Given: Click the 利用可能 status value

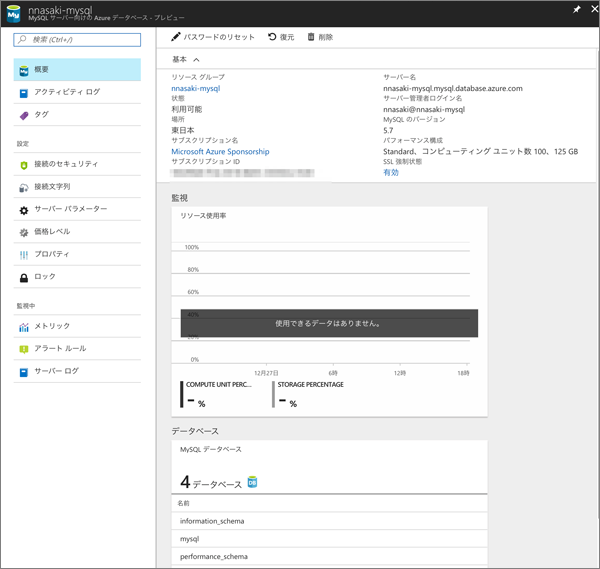Looking at the screenshot, I should pyautogui.click(x=187, y=109).
